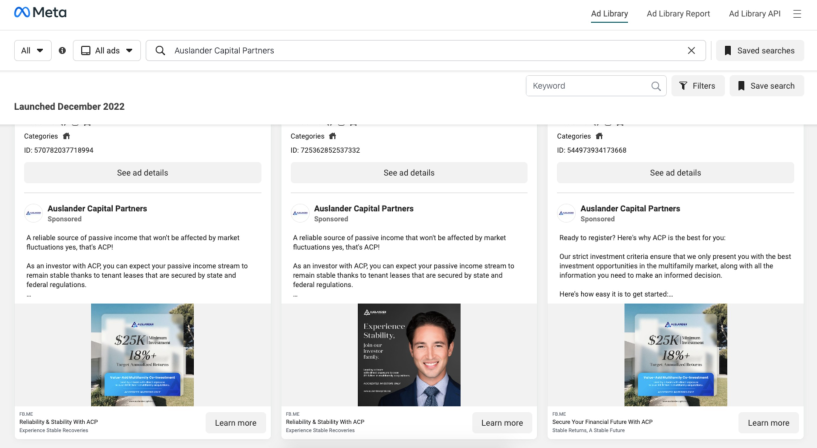Switch to Ad Library Report tab
Image resolution: width=817 pixels, height=448 pixels.
click(678, 14)
